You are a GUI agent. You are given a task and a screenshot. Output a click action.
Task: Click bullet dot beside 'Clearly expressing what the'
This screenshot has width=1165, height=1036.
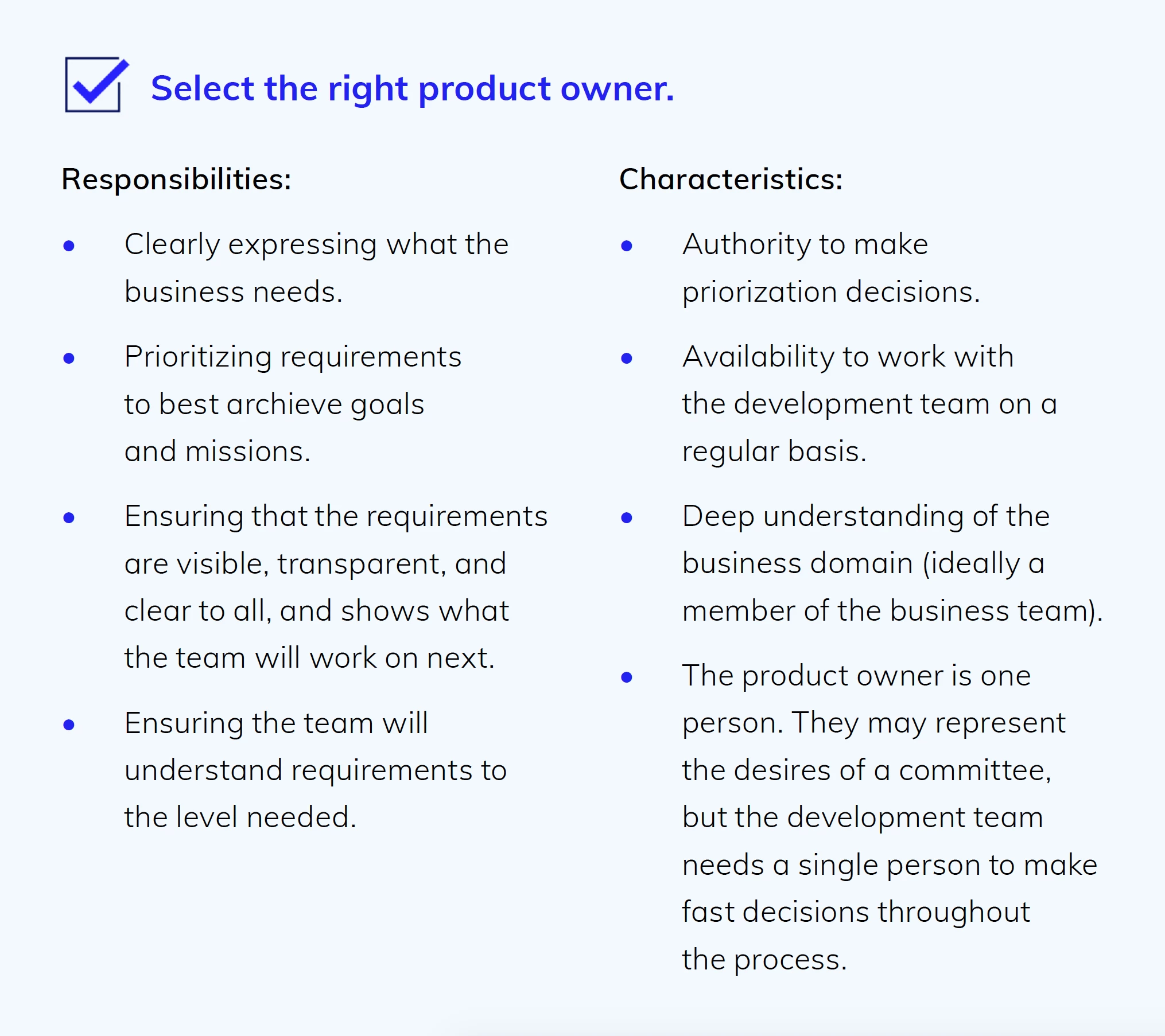[x=69, y=246]
